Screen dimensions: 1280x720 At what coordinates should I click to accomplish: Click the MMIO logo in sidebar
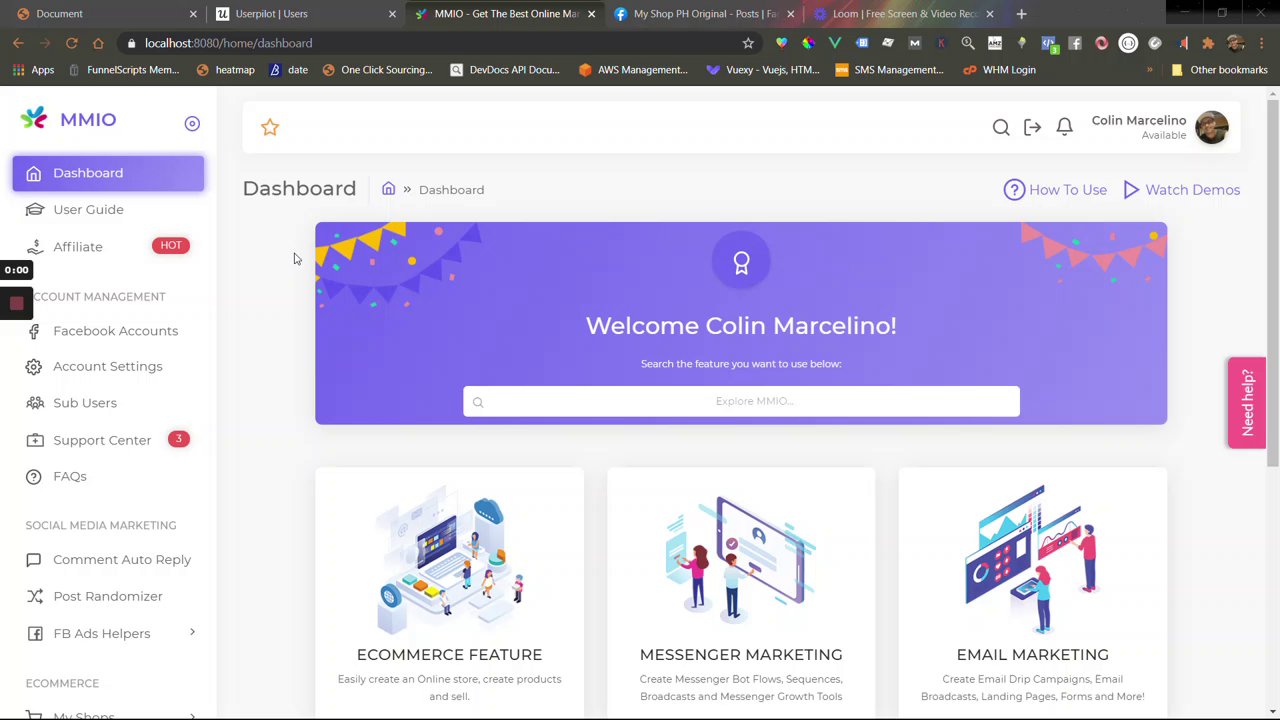68,119
